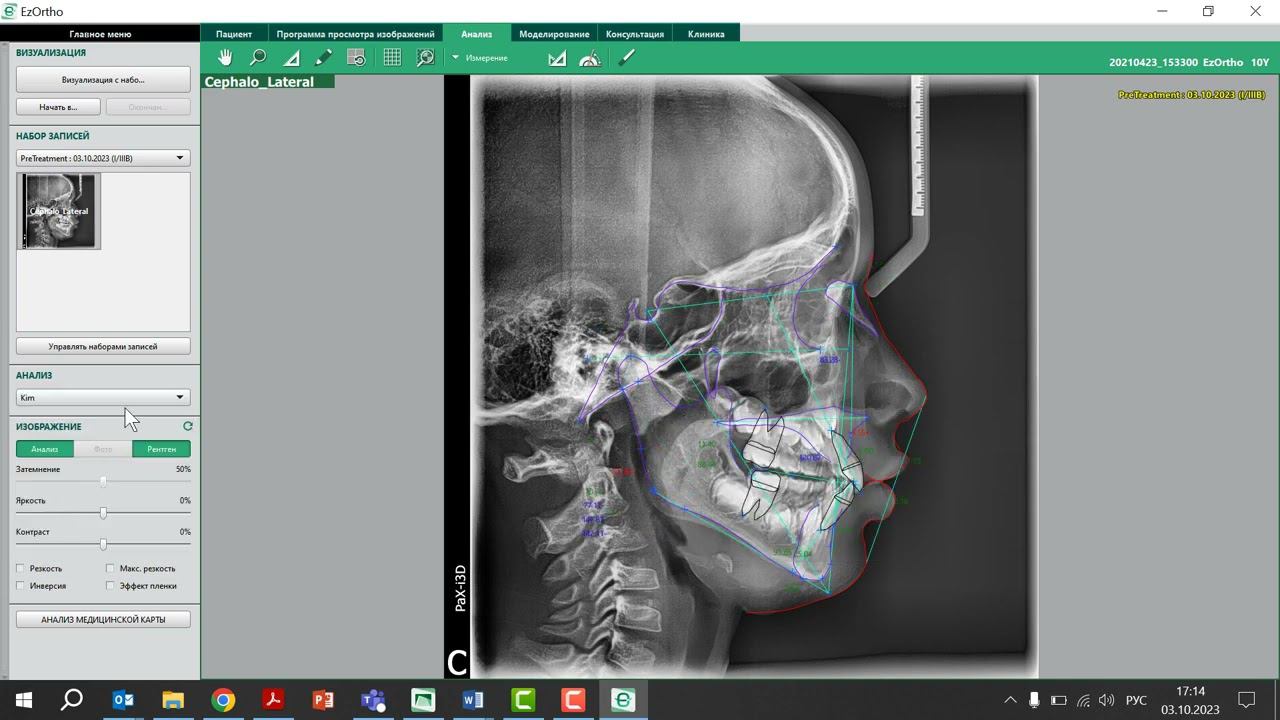Click the Cephalo_Lateral image title label
This screenshot has width=1280, height=720.
pyautogui.click(x=259, y=82)
